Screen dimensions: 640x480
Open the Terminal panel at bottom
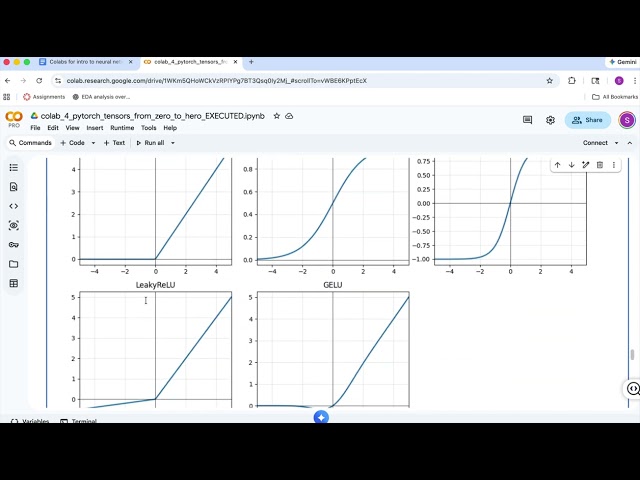coord(78,420)
